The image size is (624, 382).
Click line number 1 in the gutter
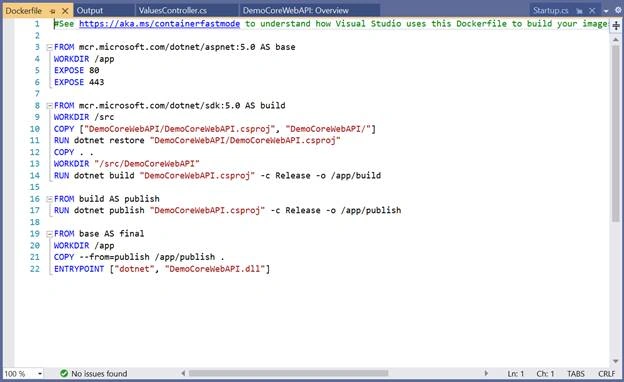click(37, 24)
